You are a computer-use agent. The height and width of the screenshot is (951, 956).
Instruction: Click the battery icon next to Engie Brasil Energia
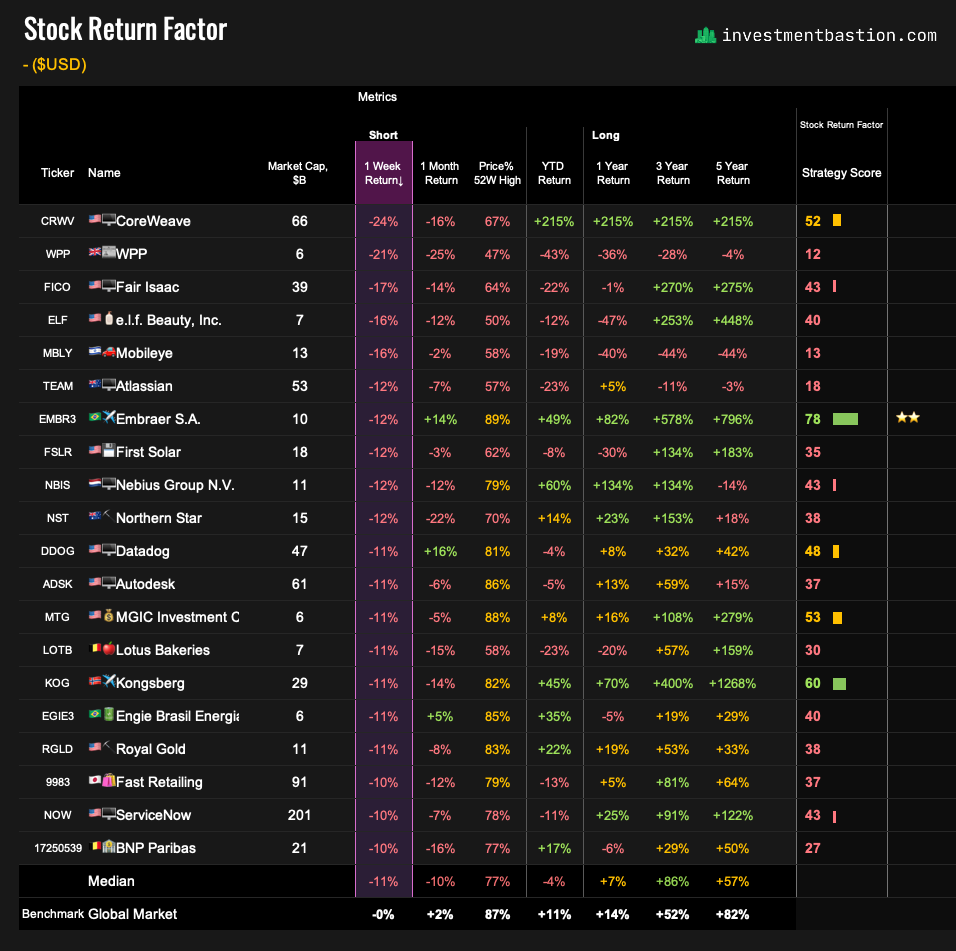(109, 714)
